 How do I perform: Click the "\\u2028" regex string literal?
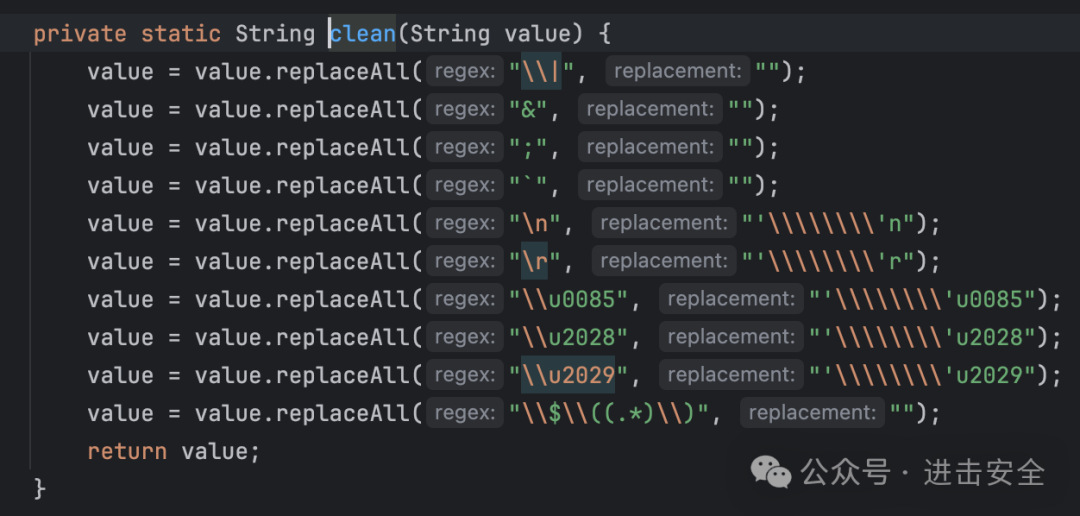click(x=569, y=338)
